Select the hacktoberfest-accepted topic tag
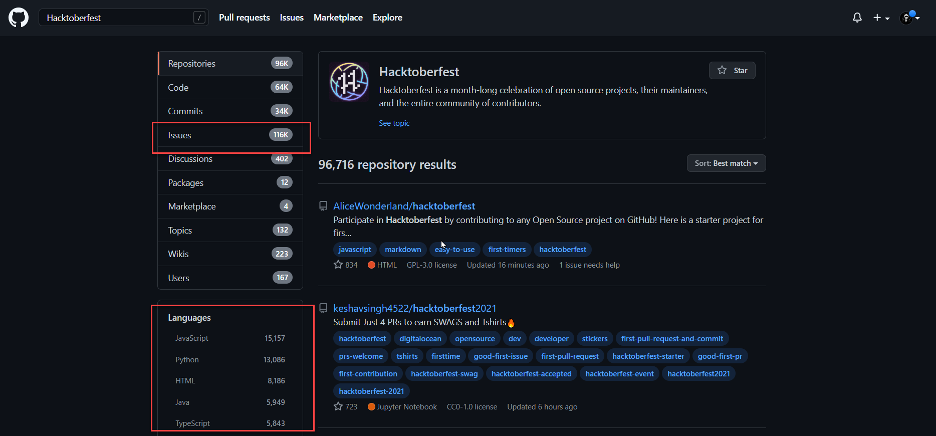This screenshot has height=436, width=936. click(531, 374)
